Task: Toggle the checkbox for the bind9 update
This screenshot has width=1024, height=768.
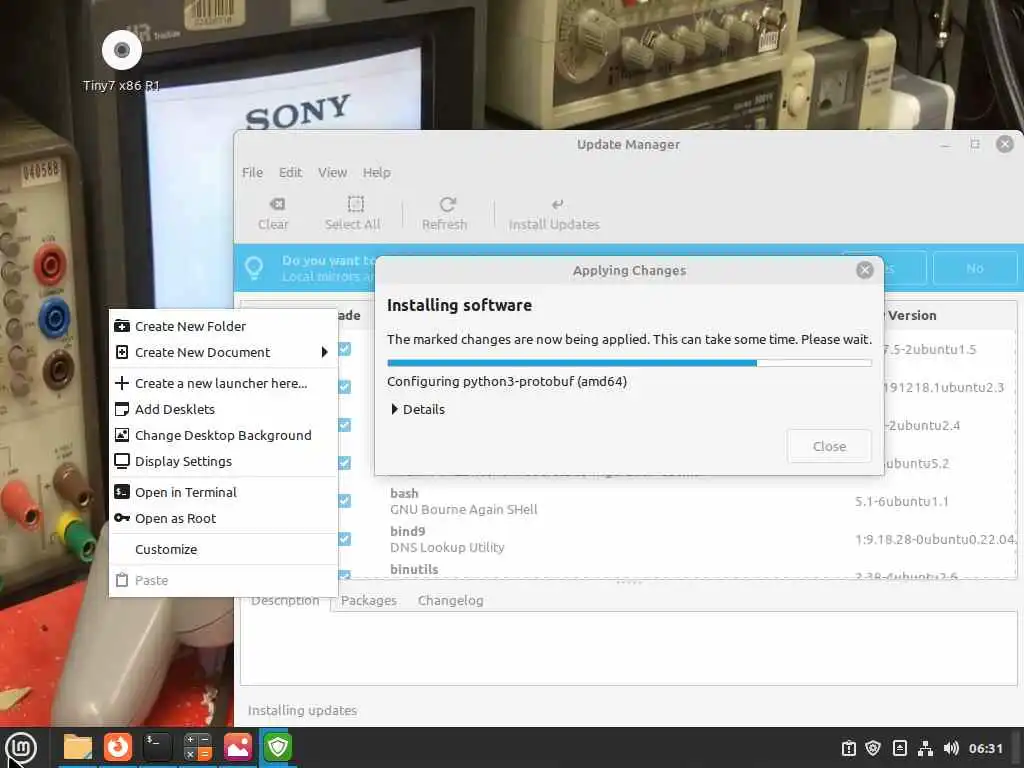Action: click(345, 539)
